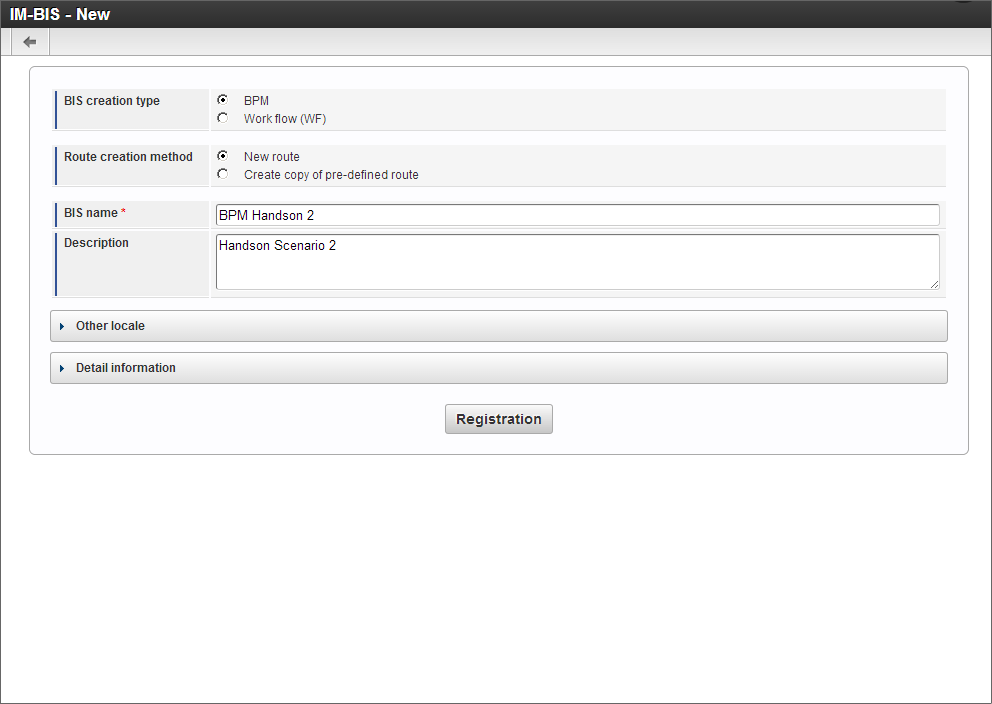Expand the Other locale section

pos(499,326)
